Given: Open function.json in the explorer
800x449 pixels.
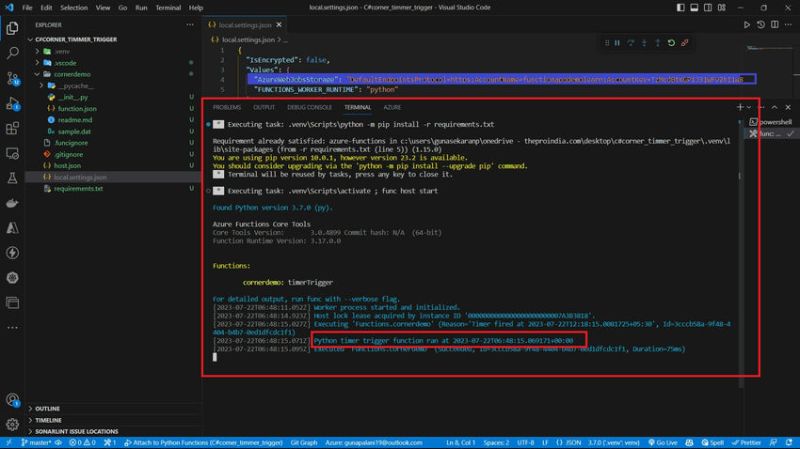Looking at the screenshot, I should [77, 109].
